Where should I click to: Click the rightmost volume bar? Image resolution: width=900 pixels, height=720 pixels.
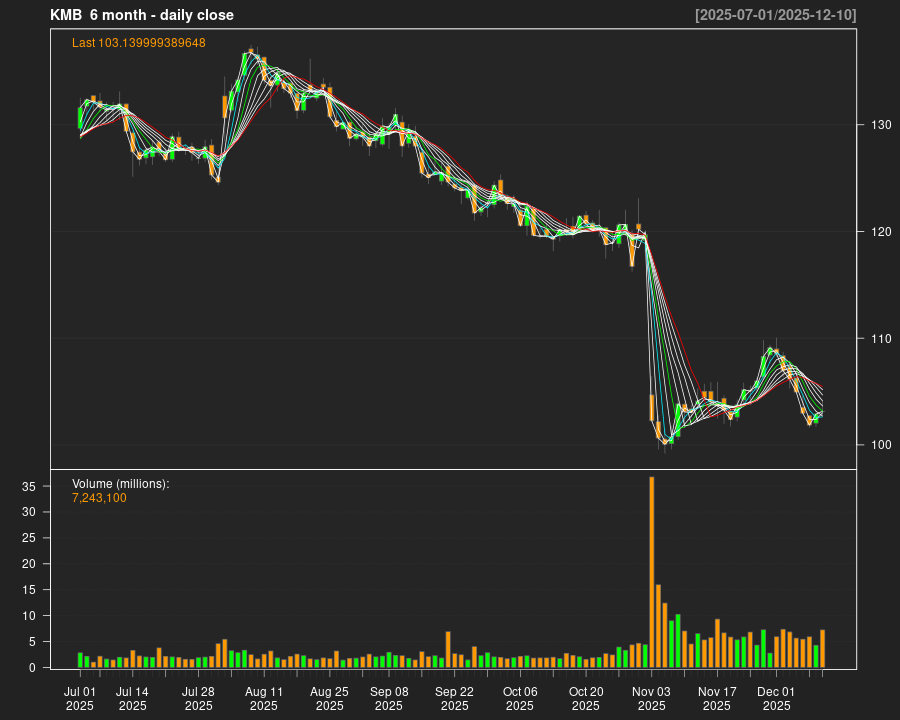click(x=823, y=649)
